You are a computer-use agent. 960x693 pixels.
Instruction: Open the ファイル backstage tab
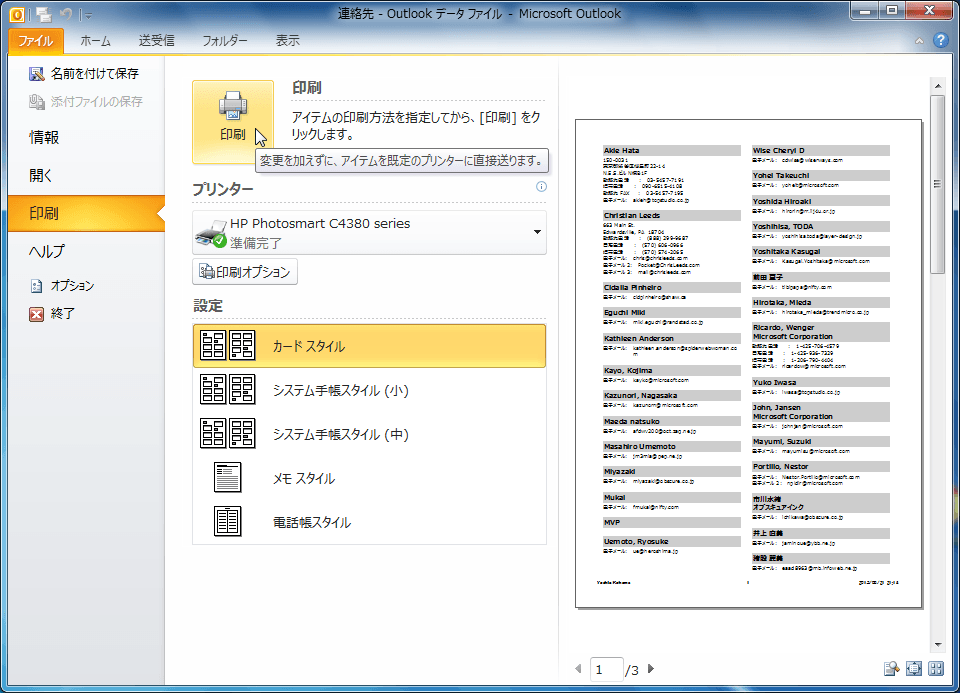tap(36, 41)
